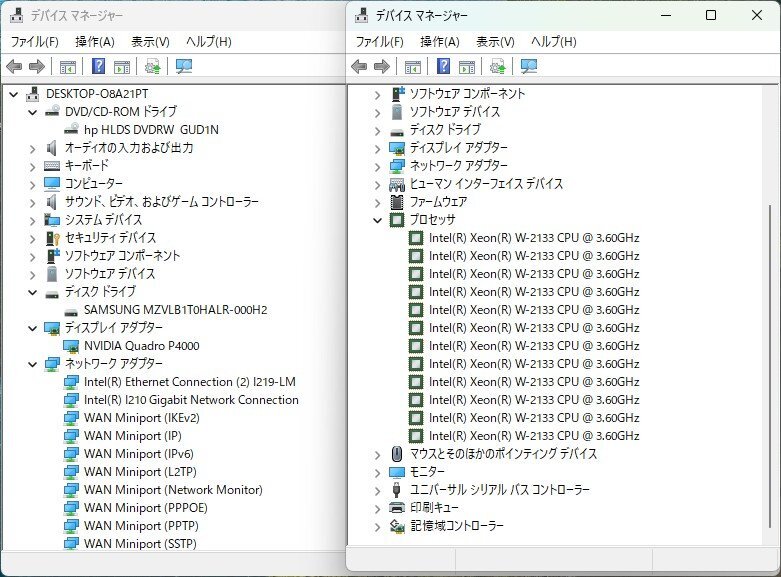Select Intel(R) Ethernet Connection (2) I219-LM
The image size is (781, 577).
tap(190, 382)
